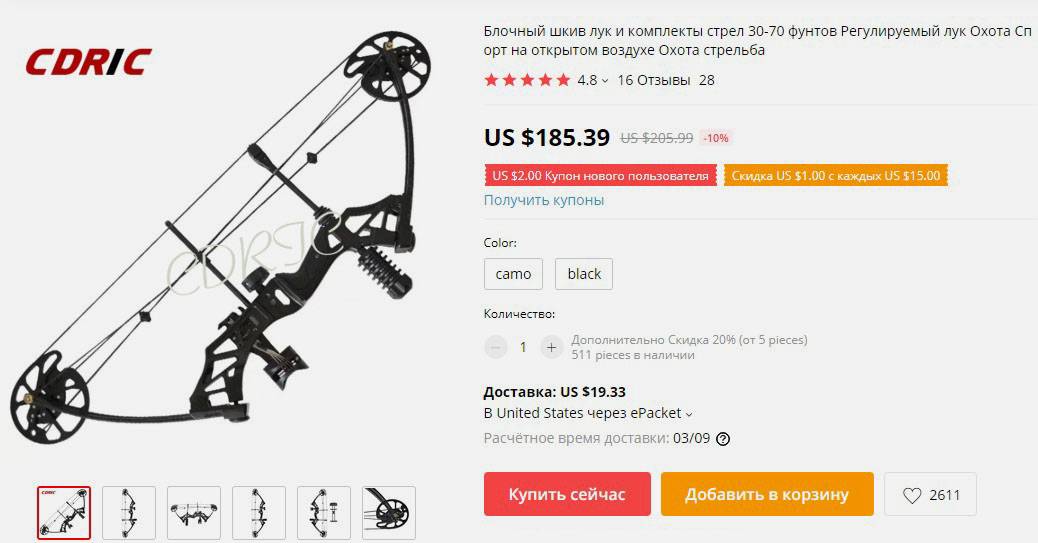Image resolution: width=1038 pixels, height=543 pixels.
Task: Select the fifth thumbnail with bow accessories
Action: click(x=324, y=513)
